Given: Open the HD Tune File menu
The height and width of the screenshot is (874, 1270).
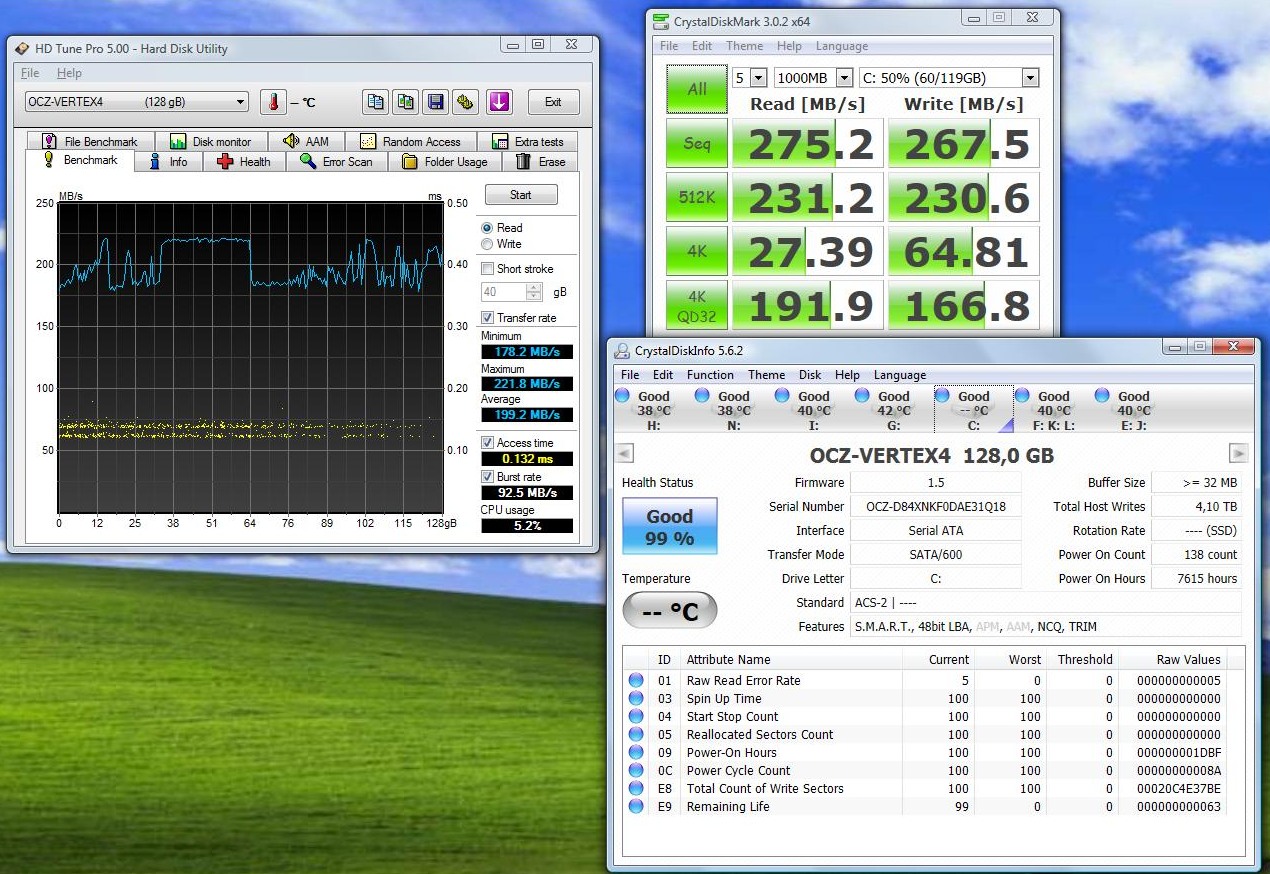Looking at the screenshot, I should coord(30,73).
